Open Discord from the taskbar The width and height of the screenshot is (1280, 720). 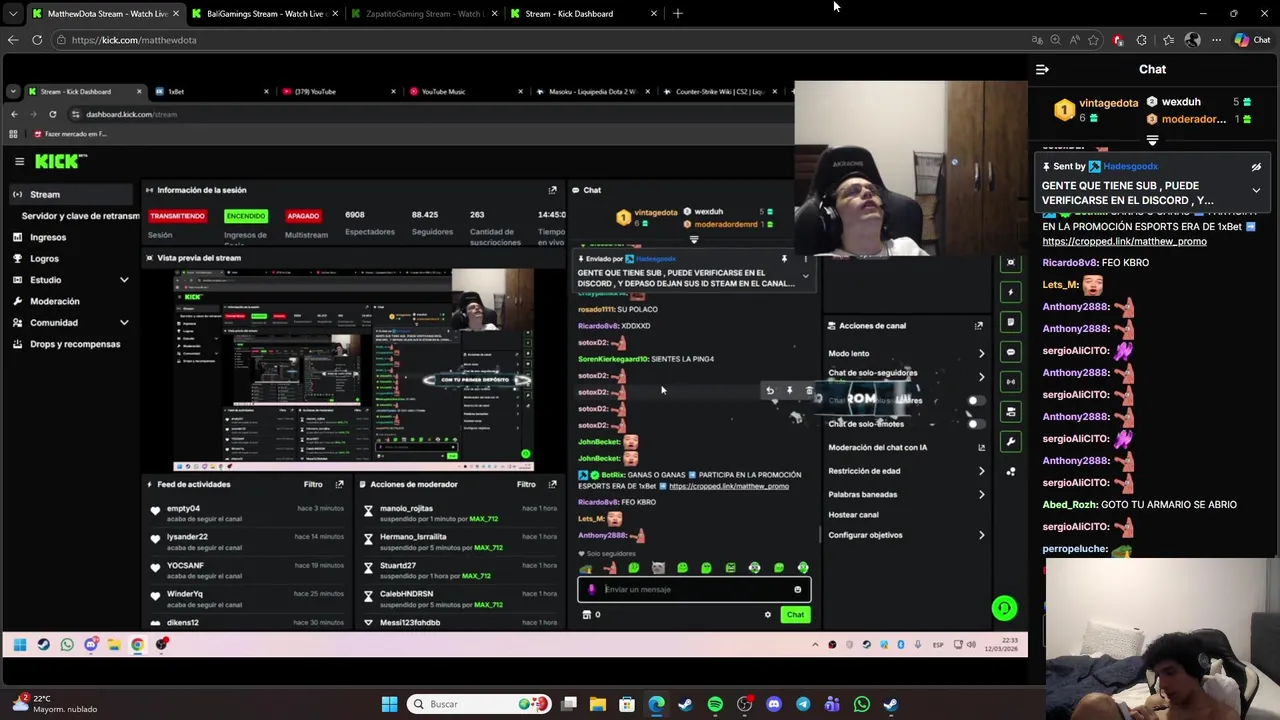773,704
